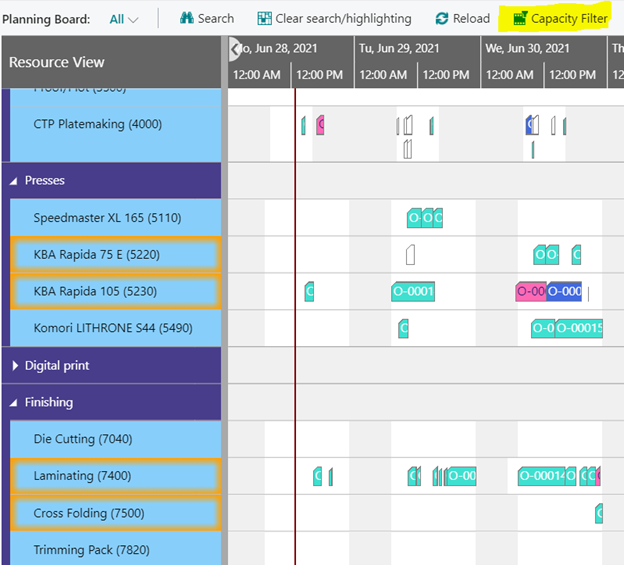Click the Tu, Jun 29, 2021 date header

click(399, 48)
